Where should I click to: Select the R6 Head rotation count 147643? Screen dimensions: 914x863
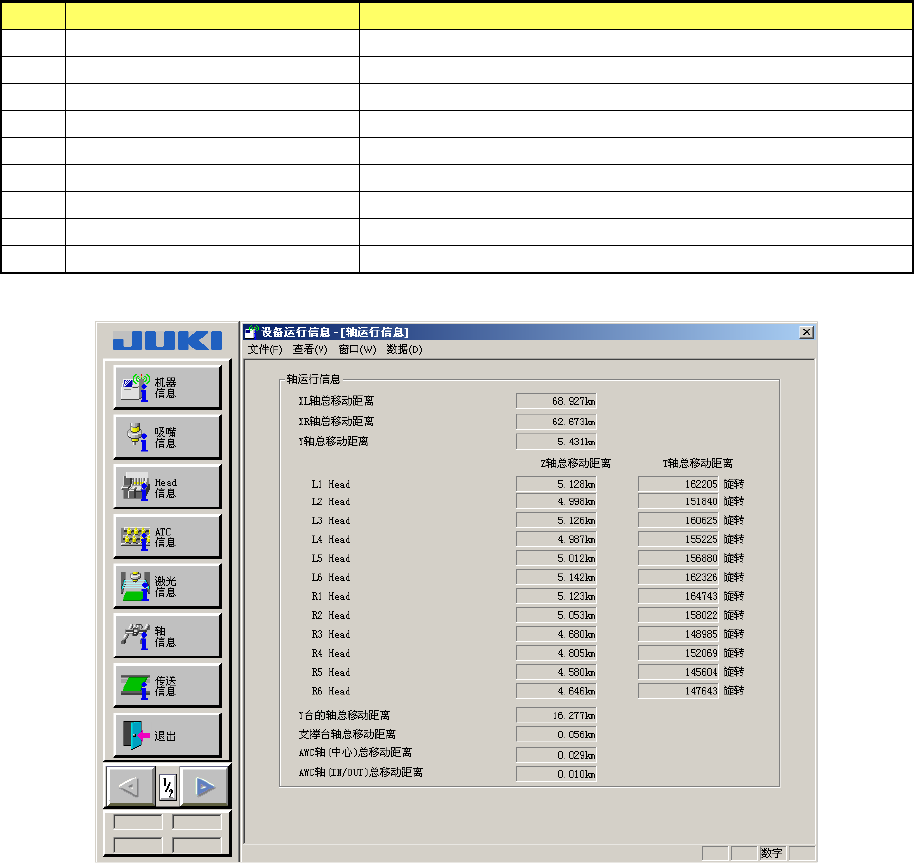679,691
